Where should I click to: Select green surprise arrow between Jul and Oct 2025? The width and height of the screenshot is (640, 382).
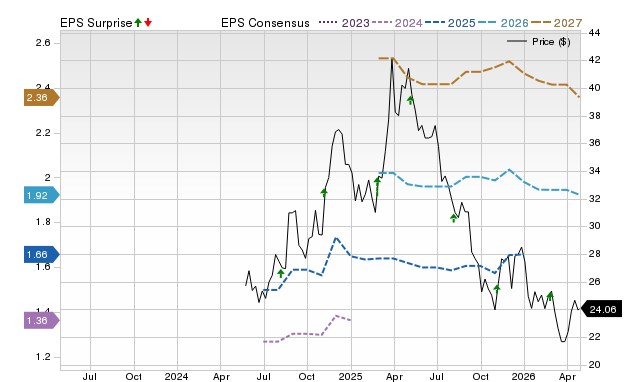point(453,218)
